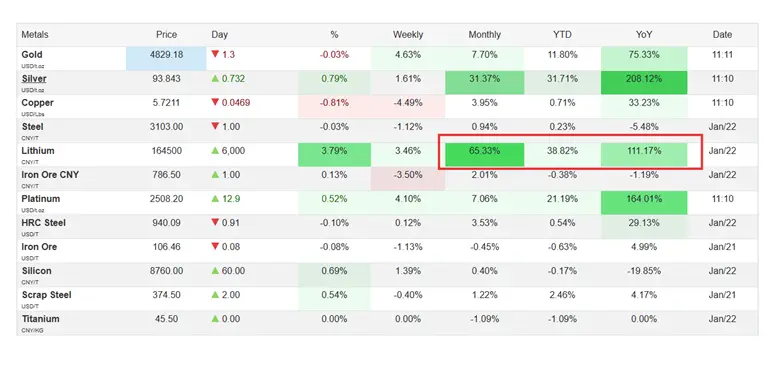The width and height of the screenshot is (779, 377).
Task: Open the Iron Ore CNY link
Action: [x=50, y=175]
